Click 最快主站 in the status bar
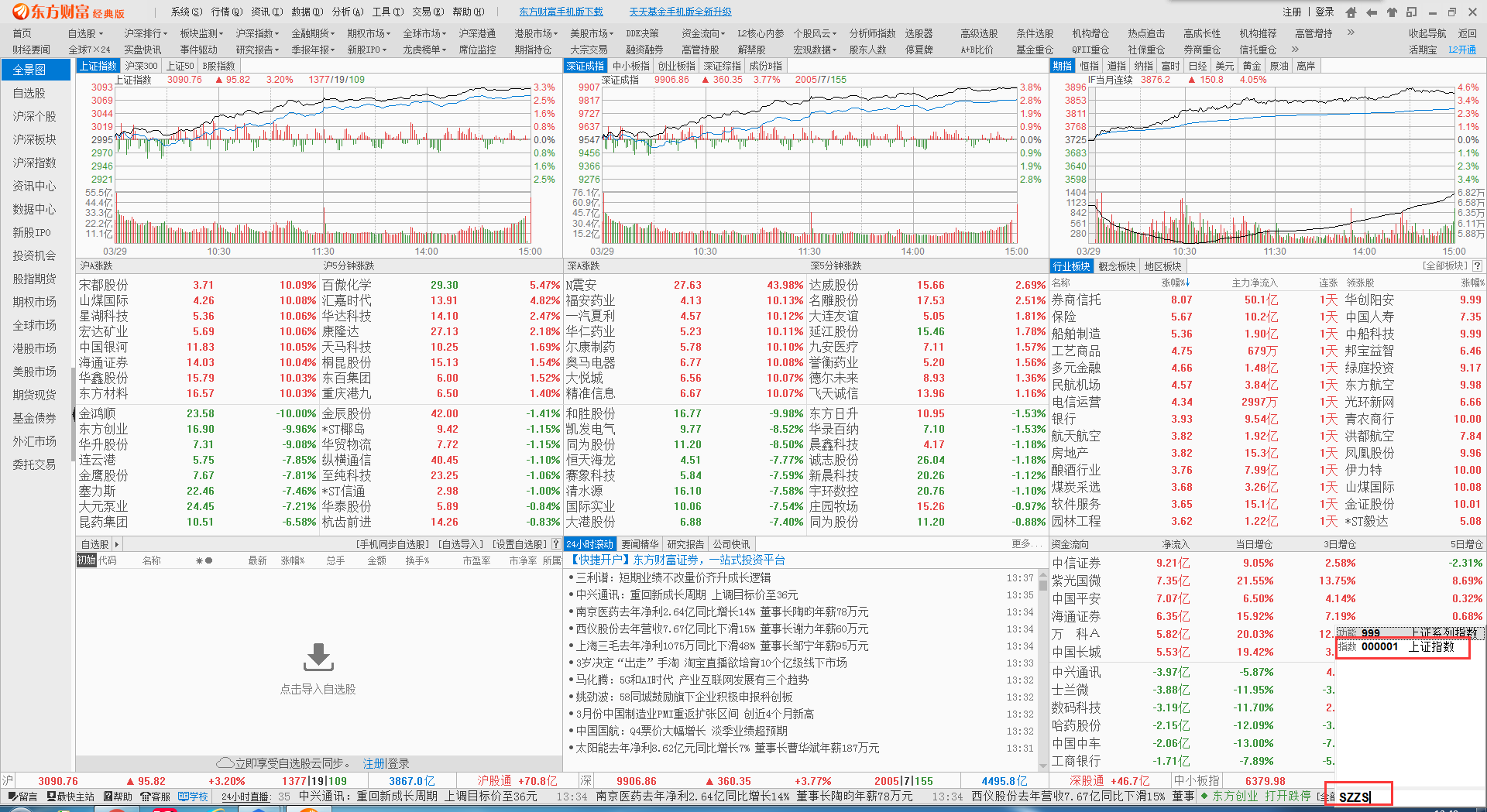Screen dimensions: 1487x812 (70, 796)
